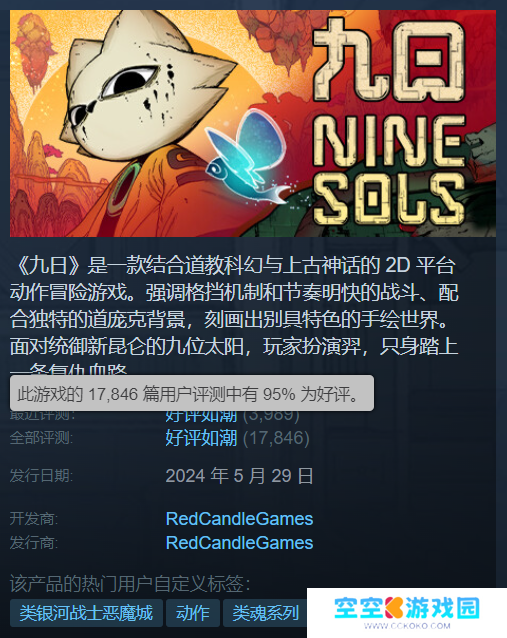The height and width of the screenshot is (638, 507).
Task: Click the 全部评测 label
Action: 41,438
